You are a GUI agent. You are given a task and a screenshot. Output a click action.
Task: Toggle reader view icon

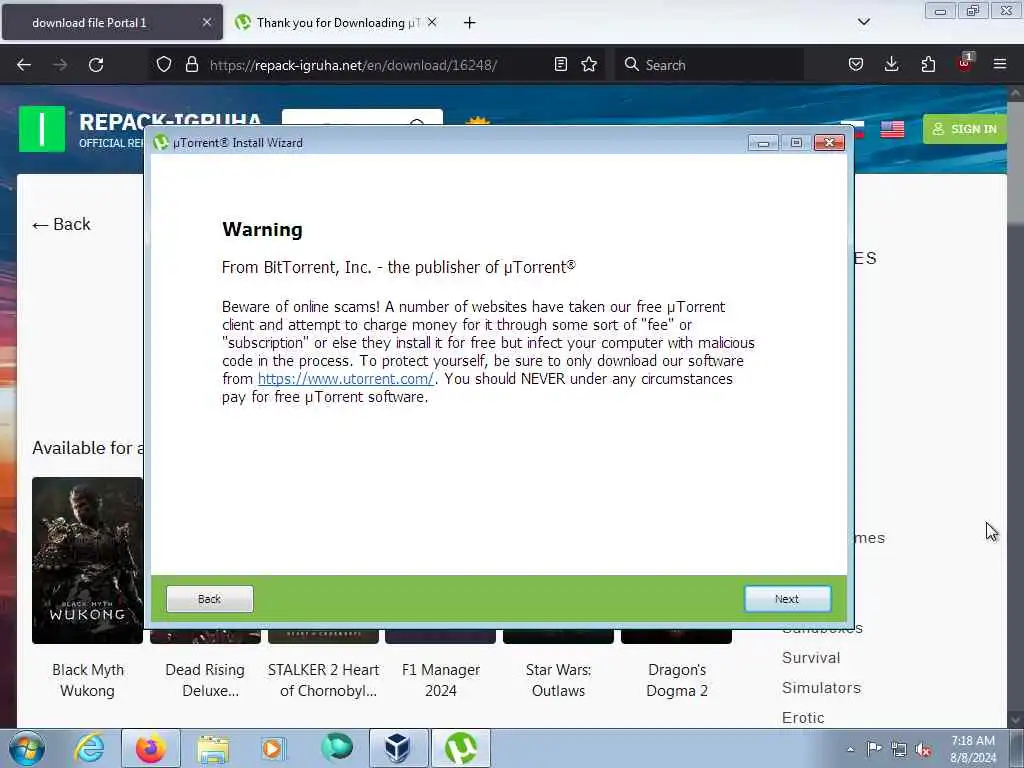click(x=560, y=64)
